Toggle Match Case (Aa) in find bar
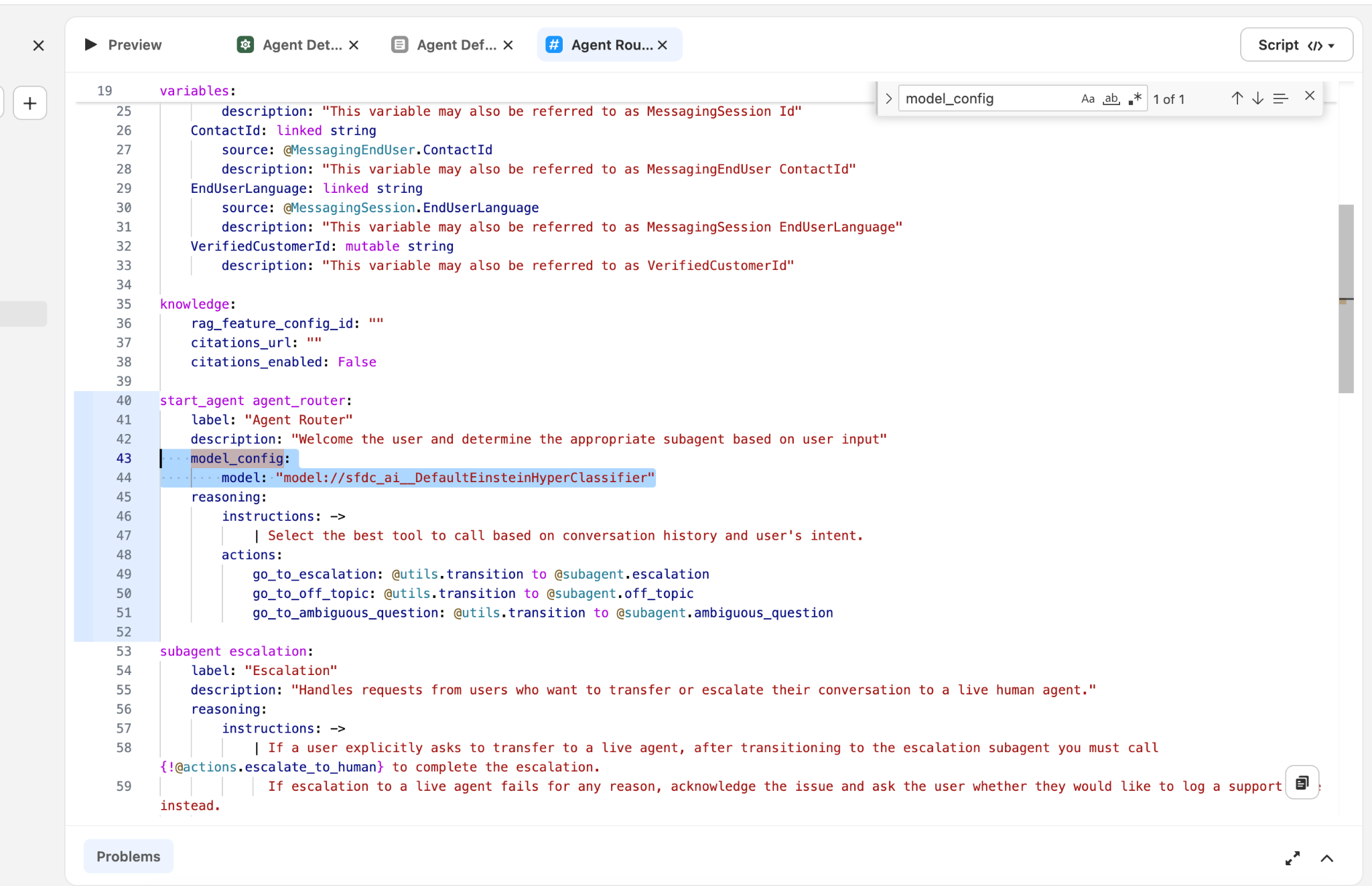Image resolution: width=1372 pixels, height=886 pixels. click(x=1087, y=98)
